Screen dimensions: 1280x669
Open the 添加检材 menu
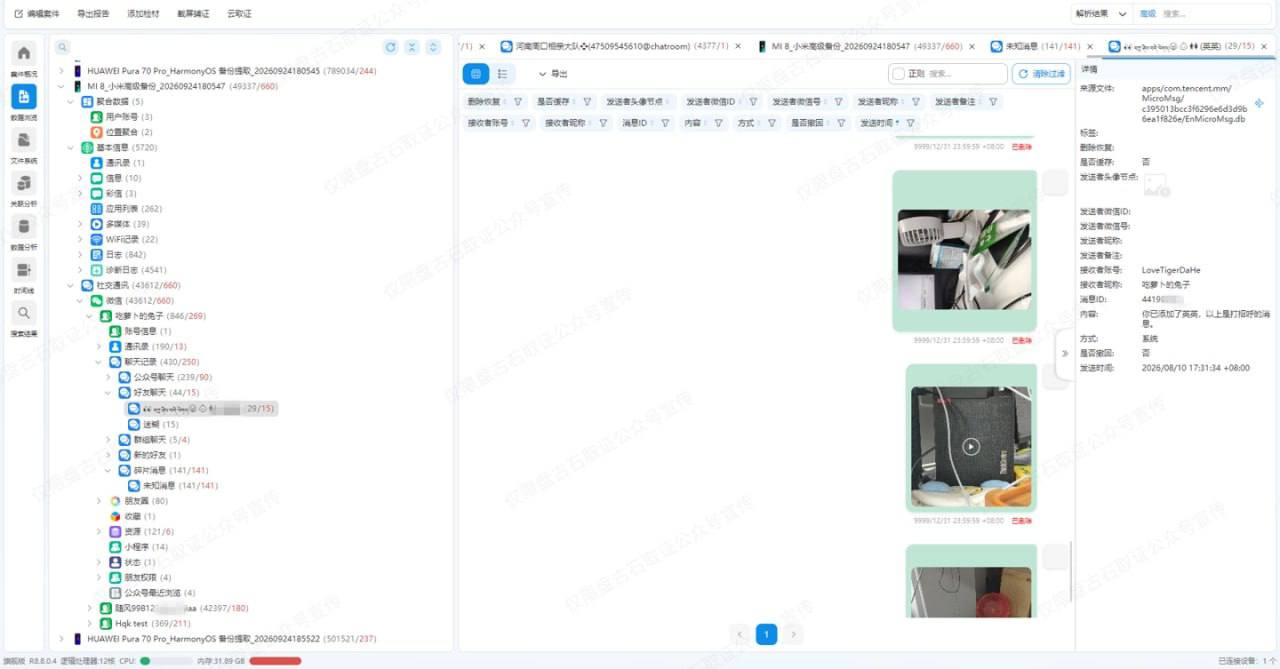tap(143, 14)
